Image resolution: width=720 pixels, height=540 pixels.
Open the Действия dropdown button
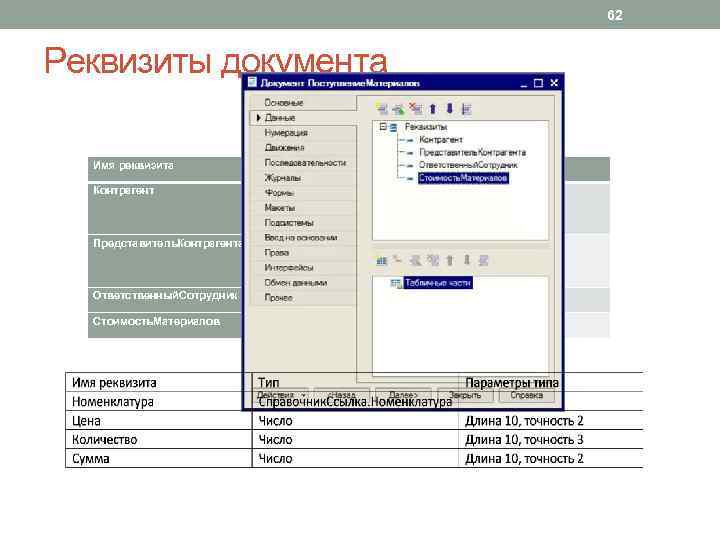pyautogui.click(x=281, y=395)
